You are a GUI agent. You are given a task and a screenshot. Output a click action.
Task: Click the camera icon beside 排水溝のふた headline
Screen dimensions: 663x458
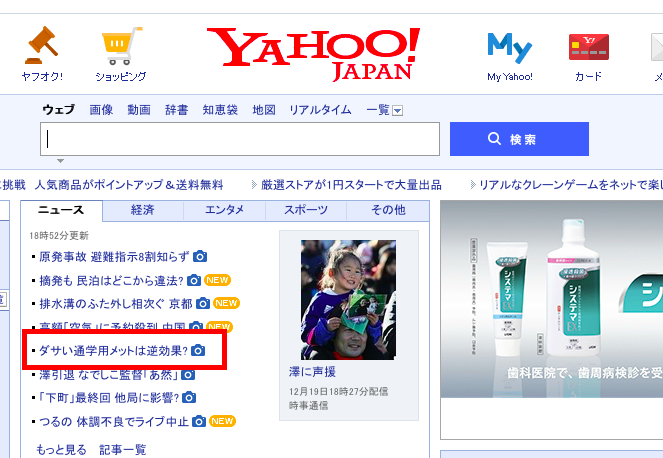(x=203, y=303)
